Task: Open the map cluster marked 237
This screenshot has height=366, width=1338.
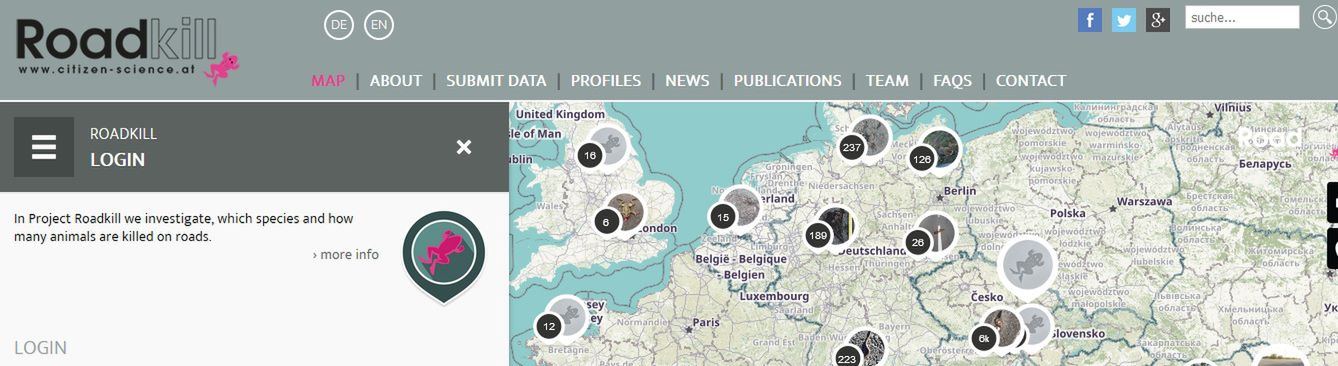Action: (x=852, y=148)
